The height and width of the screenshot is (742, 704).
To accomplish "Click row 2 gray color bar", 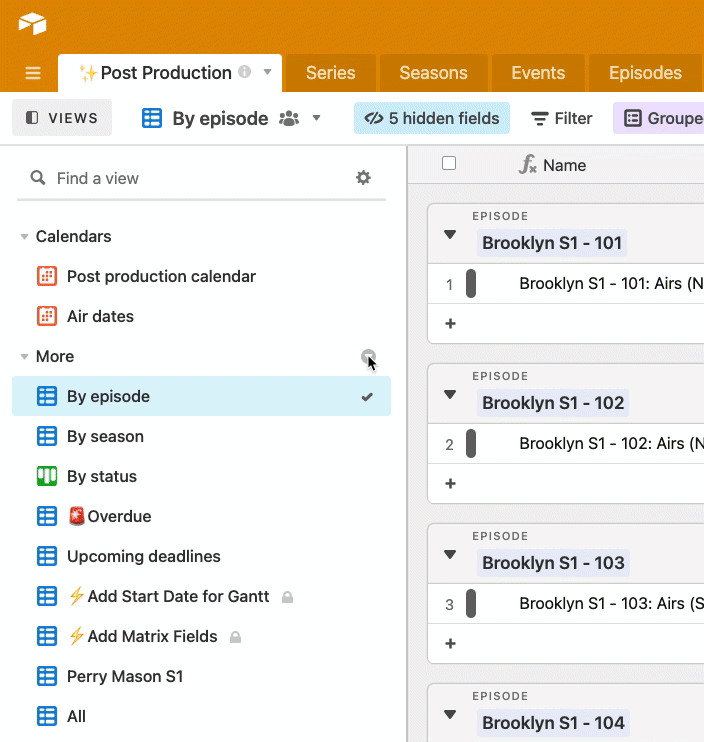I will [471, 443].
